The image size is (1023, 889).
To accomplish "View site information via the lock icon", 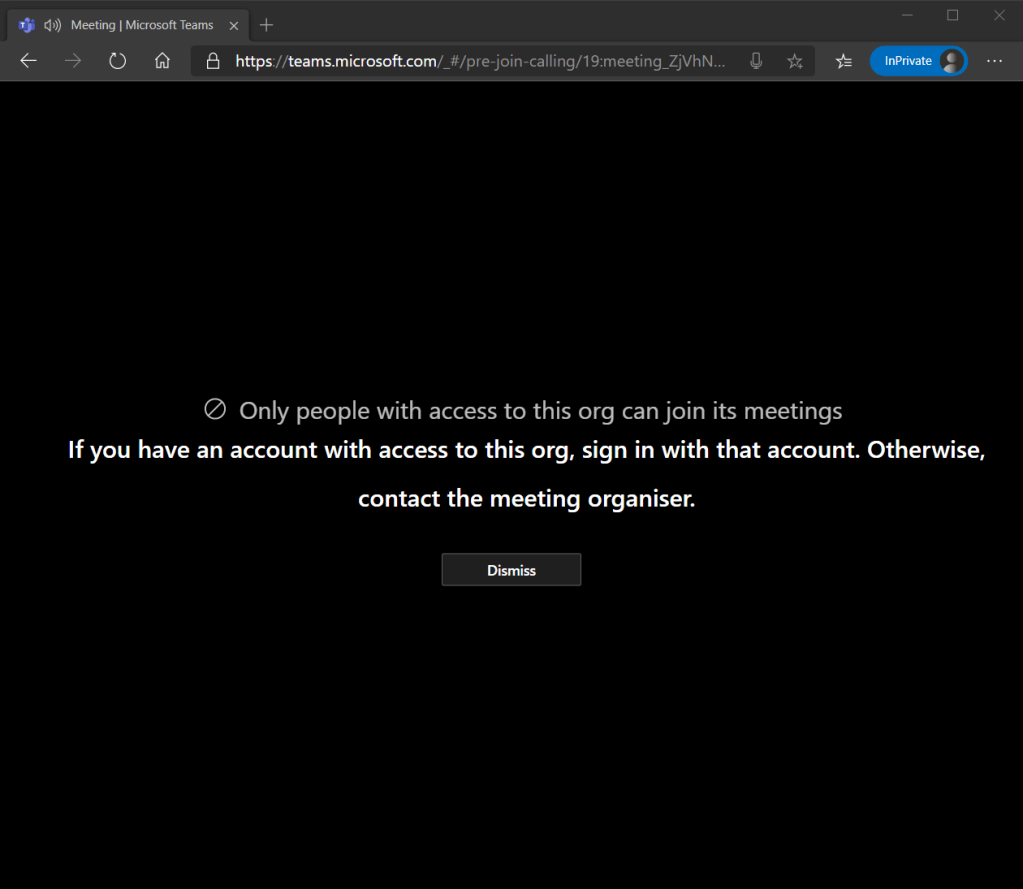I will (x=212, y=61).
